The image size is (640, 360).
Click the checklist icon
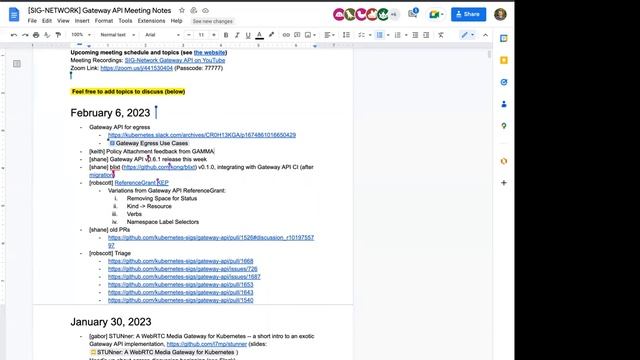361,35
